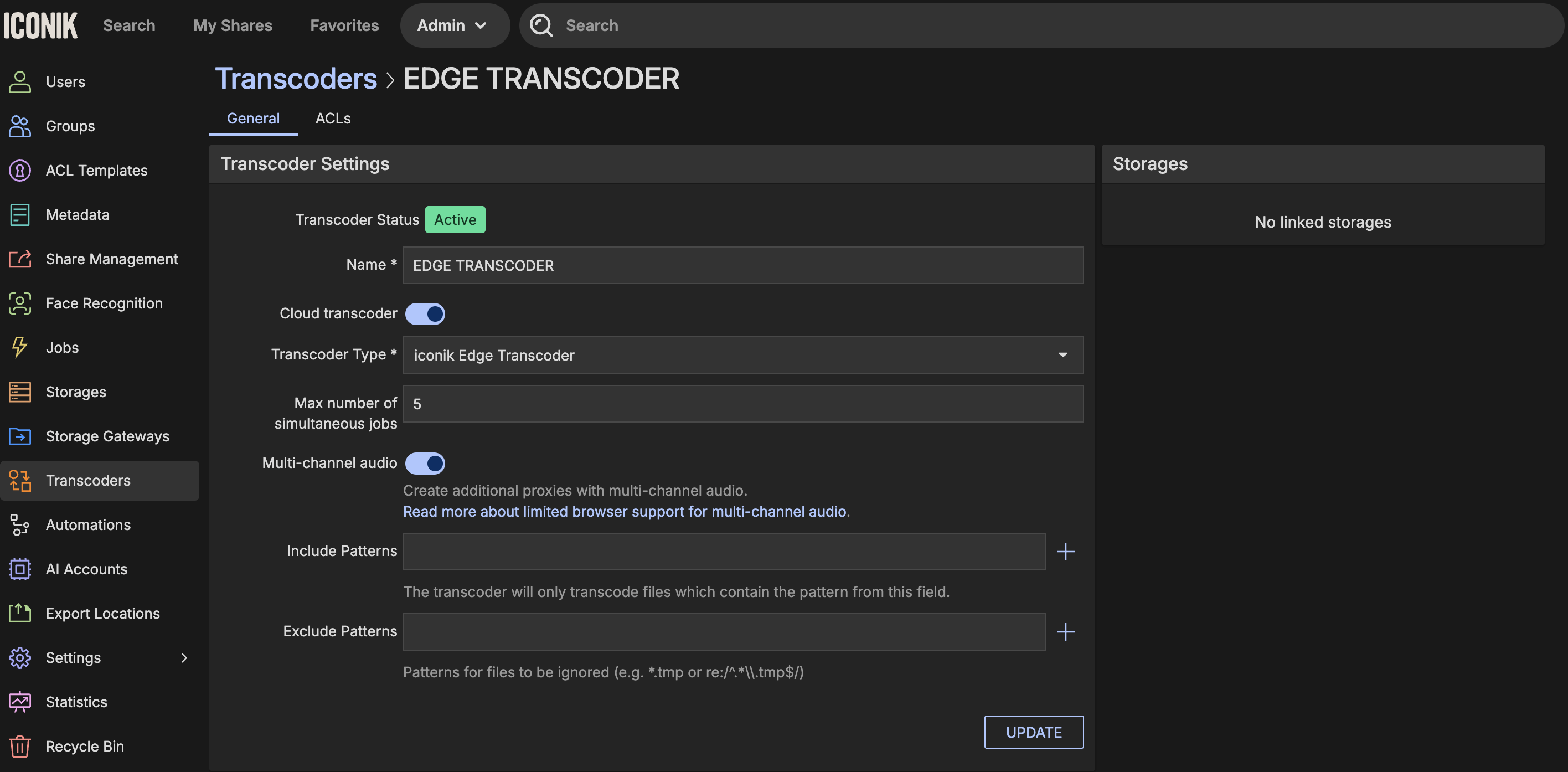The width and height of the screenshot is (1568, 772).
Task: Open the Admin dropdown menu
Action: 453,25
